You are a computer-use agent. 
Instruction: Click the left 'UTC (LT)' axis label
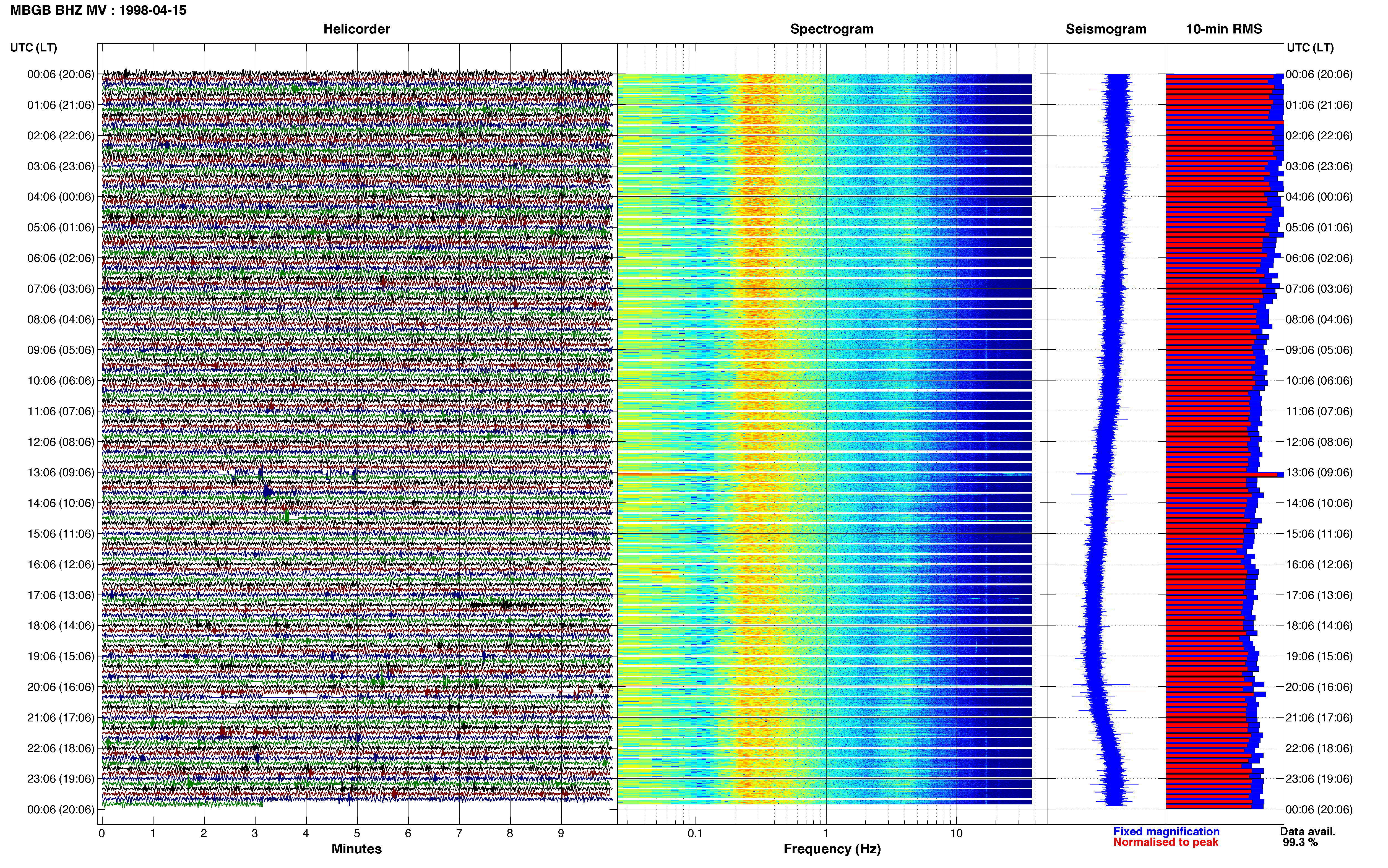34,48
